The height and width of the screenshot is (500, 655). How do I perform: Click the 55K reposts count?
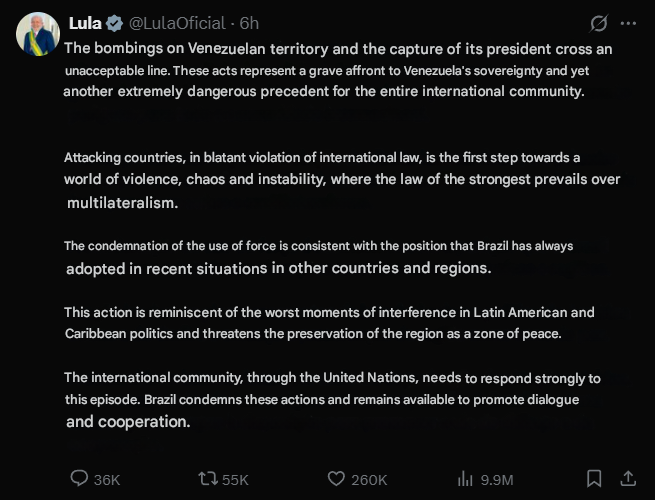pos(235,480)
